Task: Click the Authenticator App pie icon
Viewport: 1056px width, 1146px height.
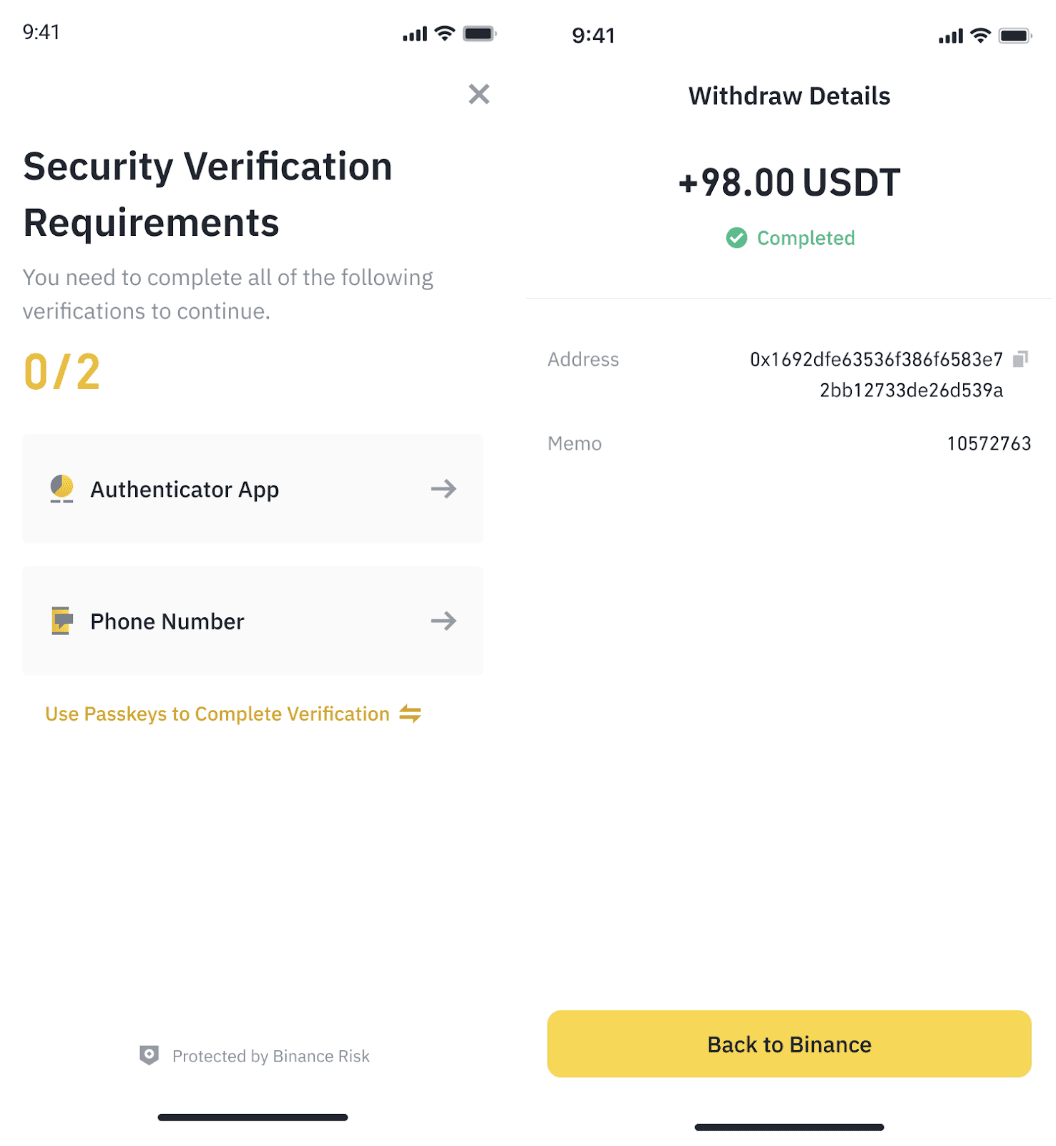Action: click(62, 489)
